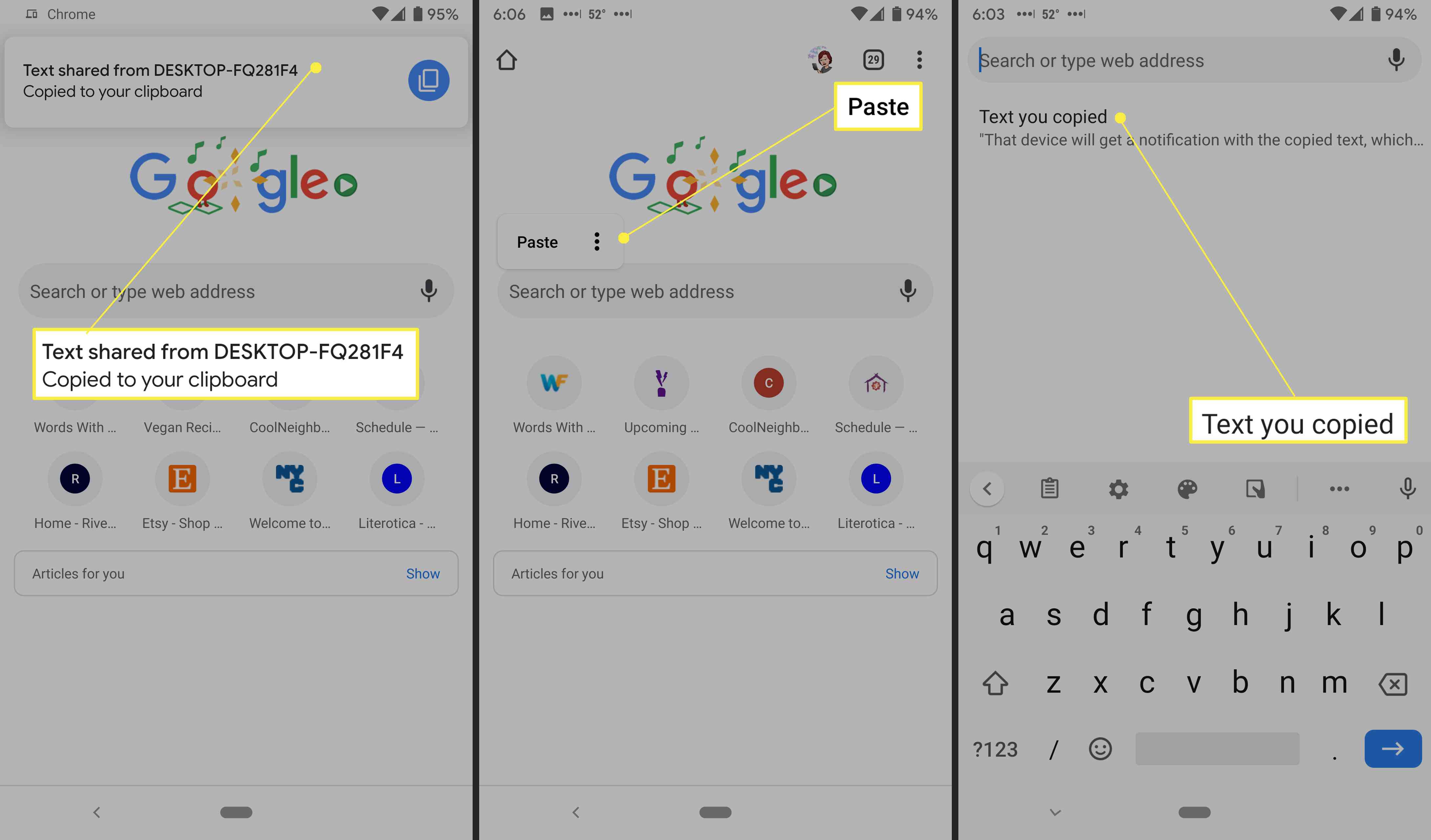Click Paste to insert copied text
Image resolution: width=1431 pixels, height=840 pixels.
[x=537, y=241]
